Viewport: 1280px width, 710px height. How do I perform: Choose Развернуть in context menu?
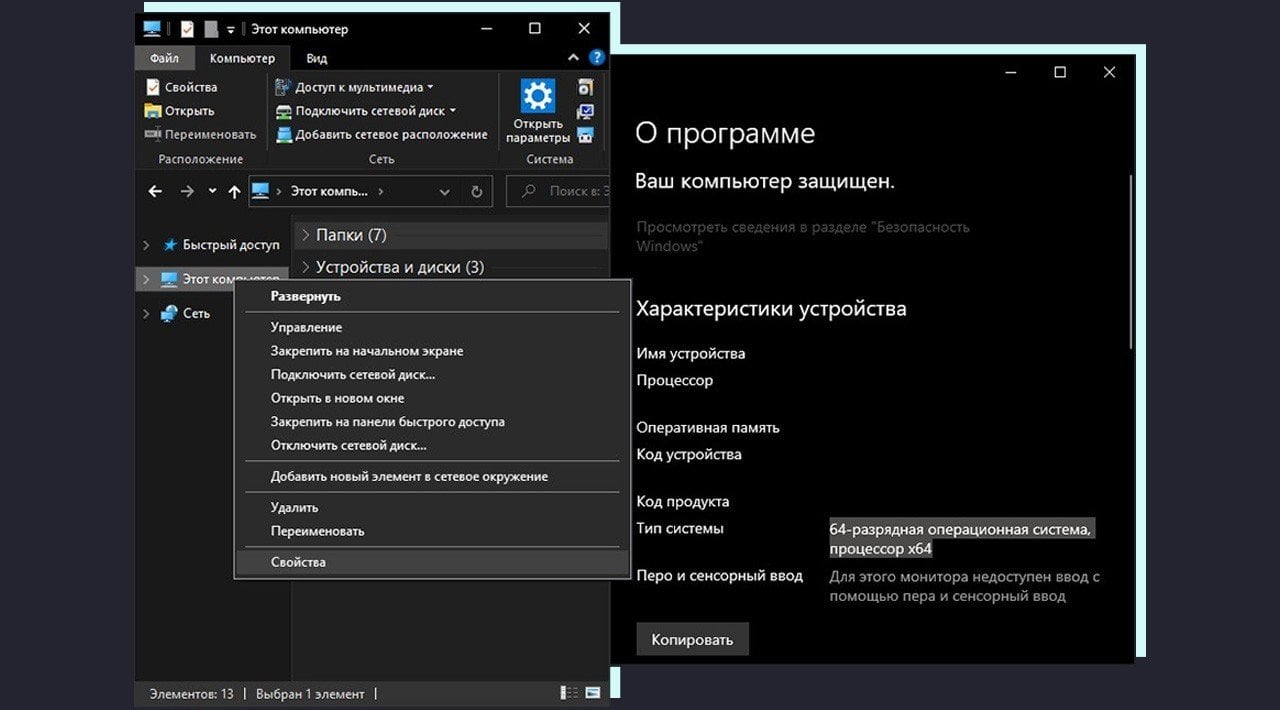(431, 296)
